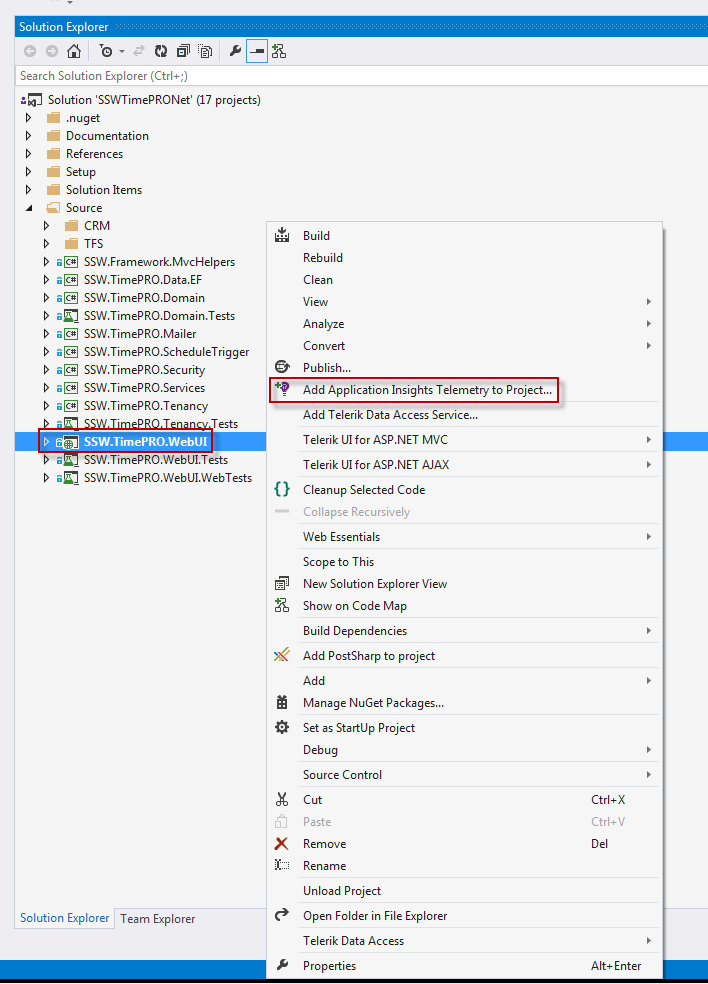This screenshot has height=984, width=708.
Task: Click the Collapse All toolbar icon
Action: 183,51
